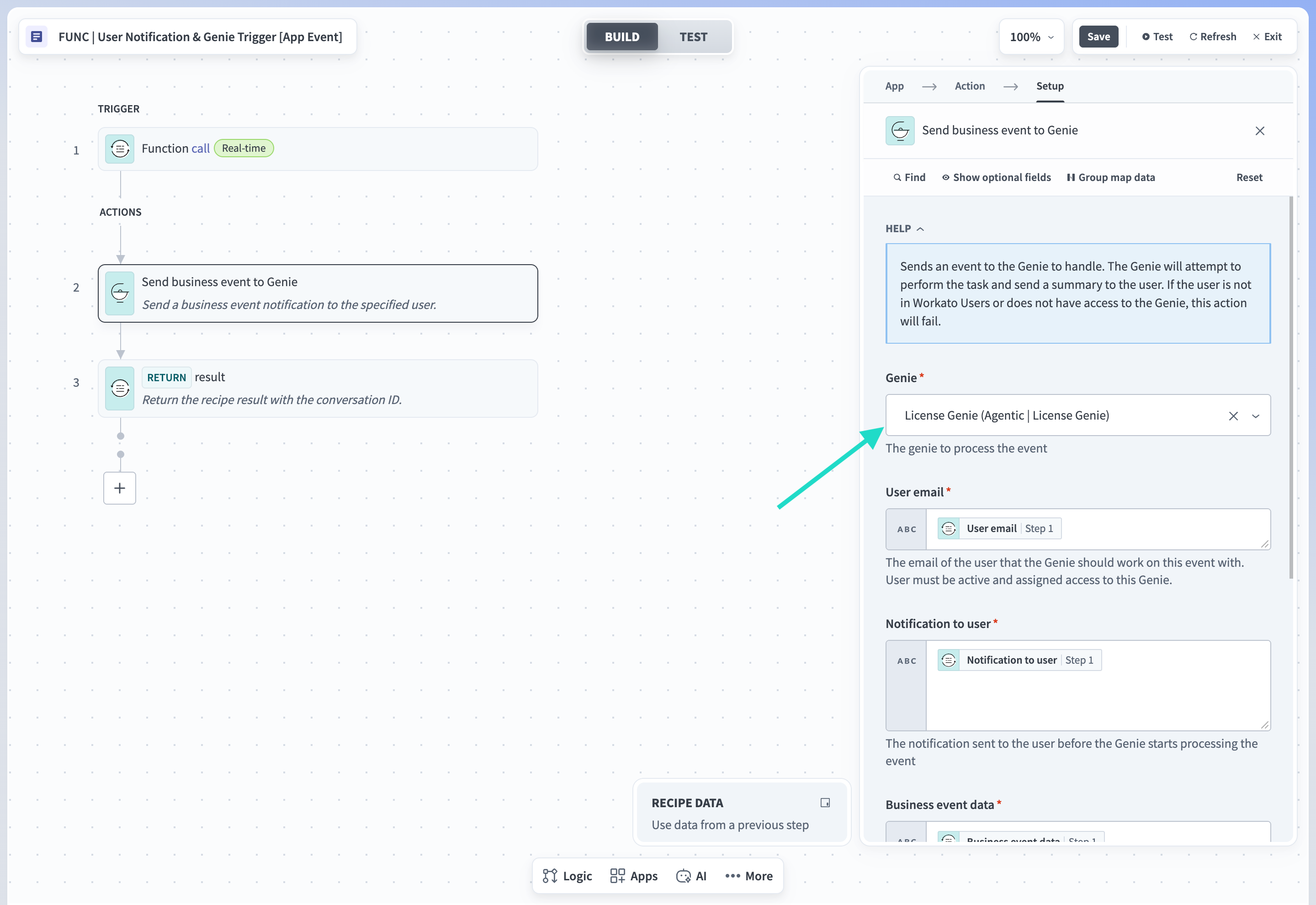Go to the App tab in setup breadcrumb
Viewport: 1316px width, 905px height.
click(x=894, y=86)
